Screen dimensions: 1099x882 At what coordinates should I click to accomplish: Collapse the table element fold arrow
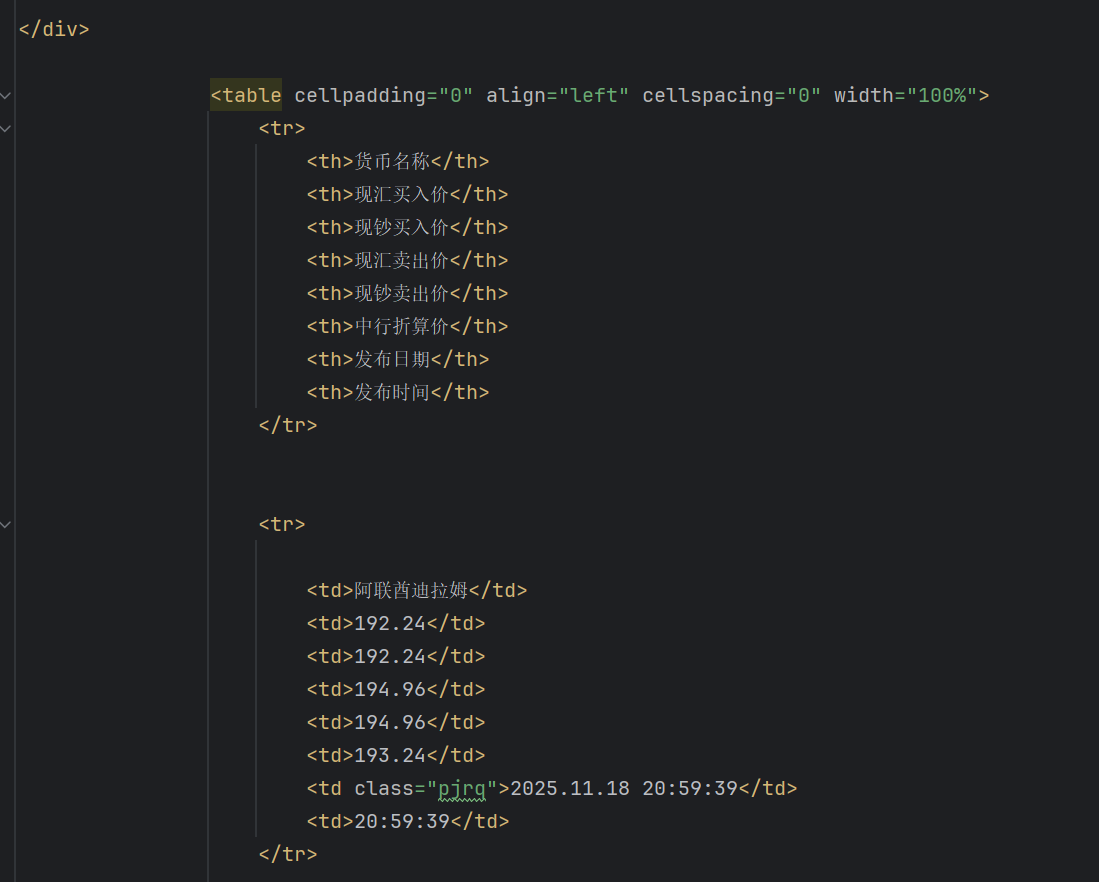coord(7,96)
